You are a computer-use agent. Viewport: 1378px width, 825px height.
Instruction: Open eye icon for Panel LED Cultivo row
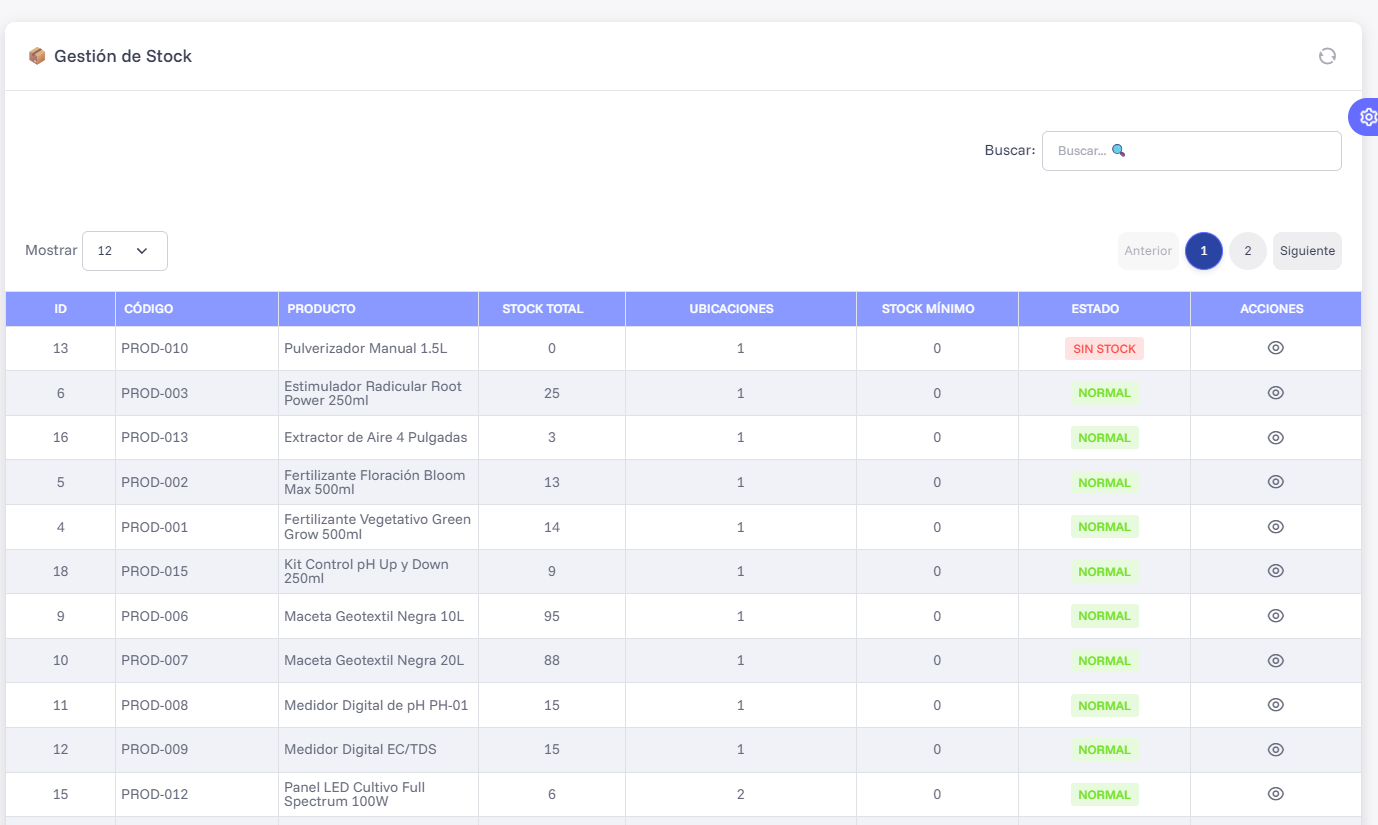click(x=1275, y=794)
